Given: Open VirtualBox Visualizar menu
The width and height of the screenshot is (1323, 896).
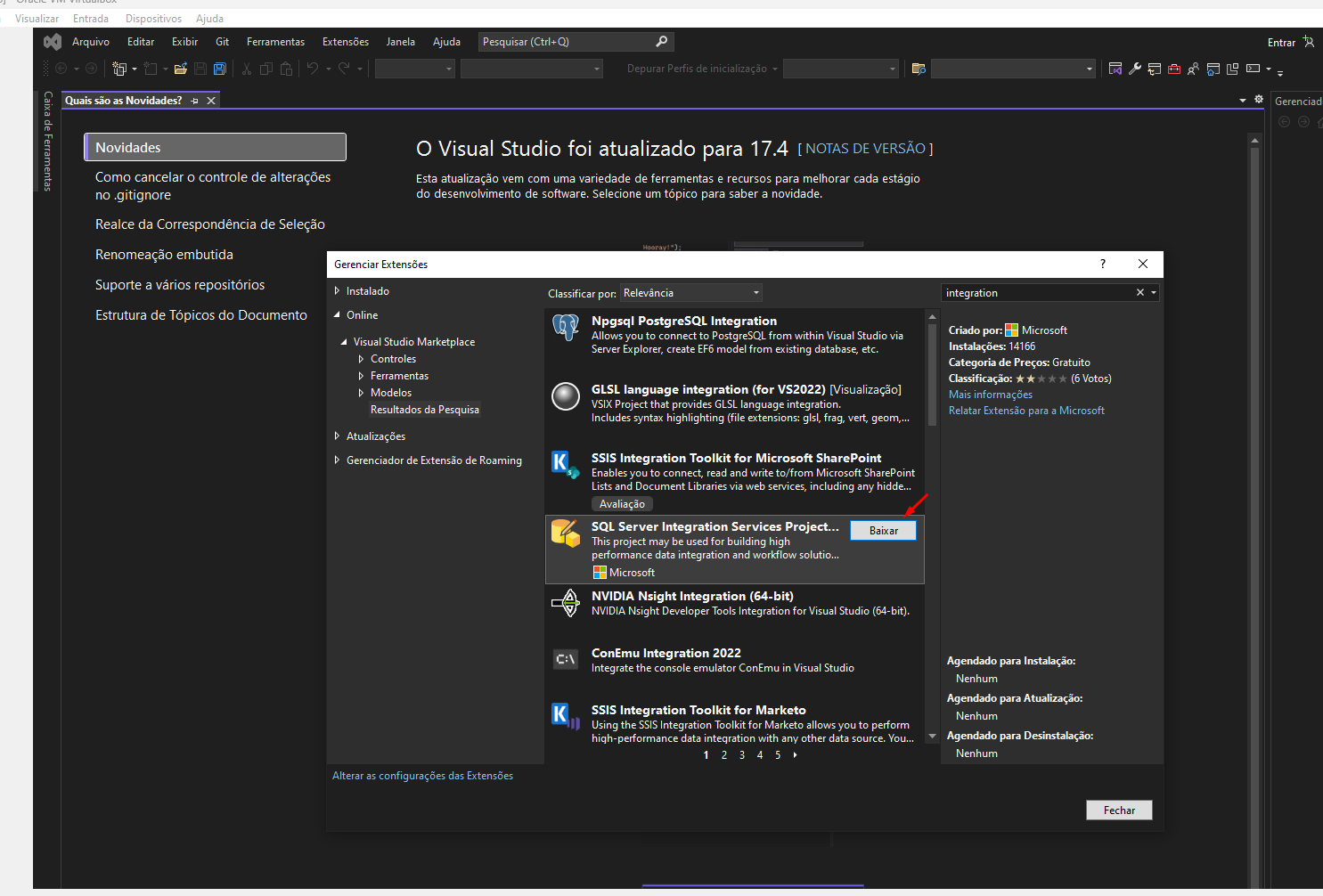Looking at the screenshot, I should [37, 19].
